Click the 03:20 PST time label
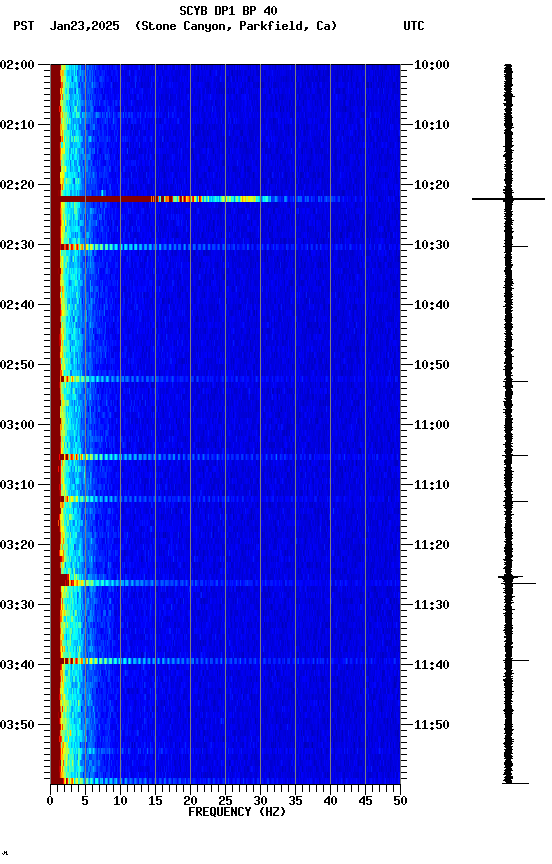Image resolution: width=552 pixels, height=864 pixels. coord(17,546)
